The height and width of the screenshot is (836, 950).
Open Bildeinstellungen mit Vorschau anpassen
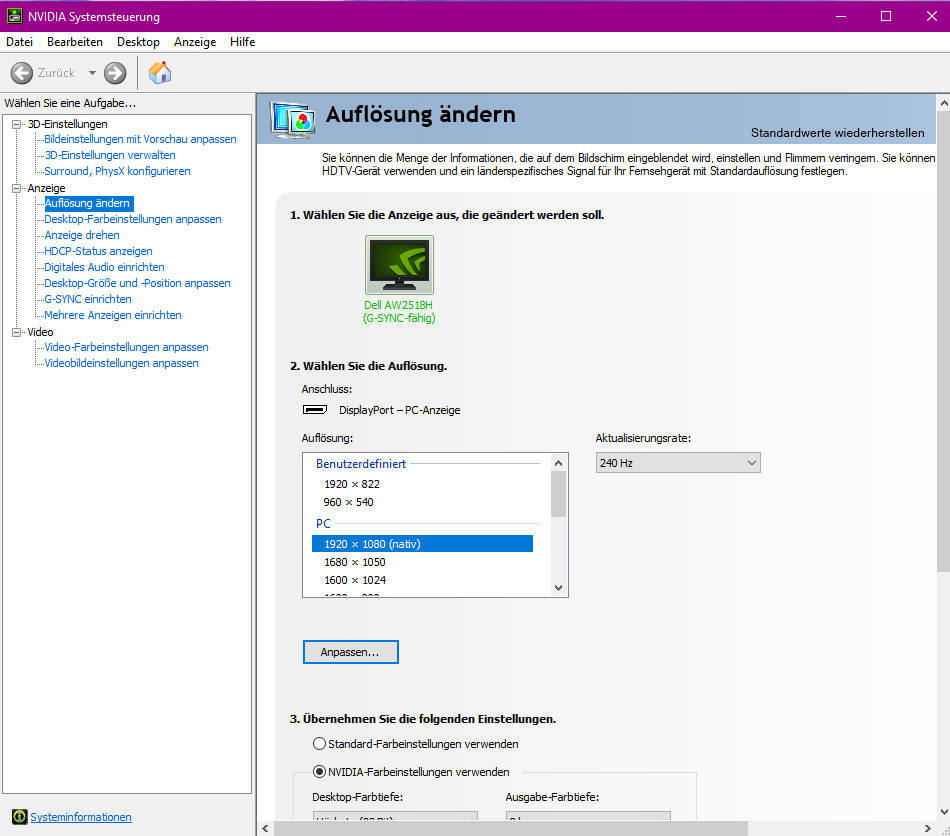(140, 139)
